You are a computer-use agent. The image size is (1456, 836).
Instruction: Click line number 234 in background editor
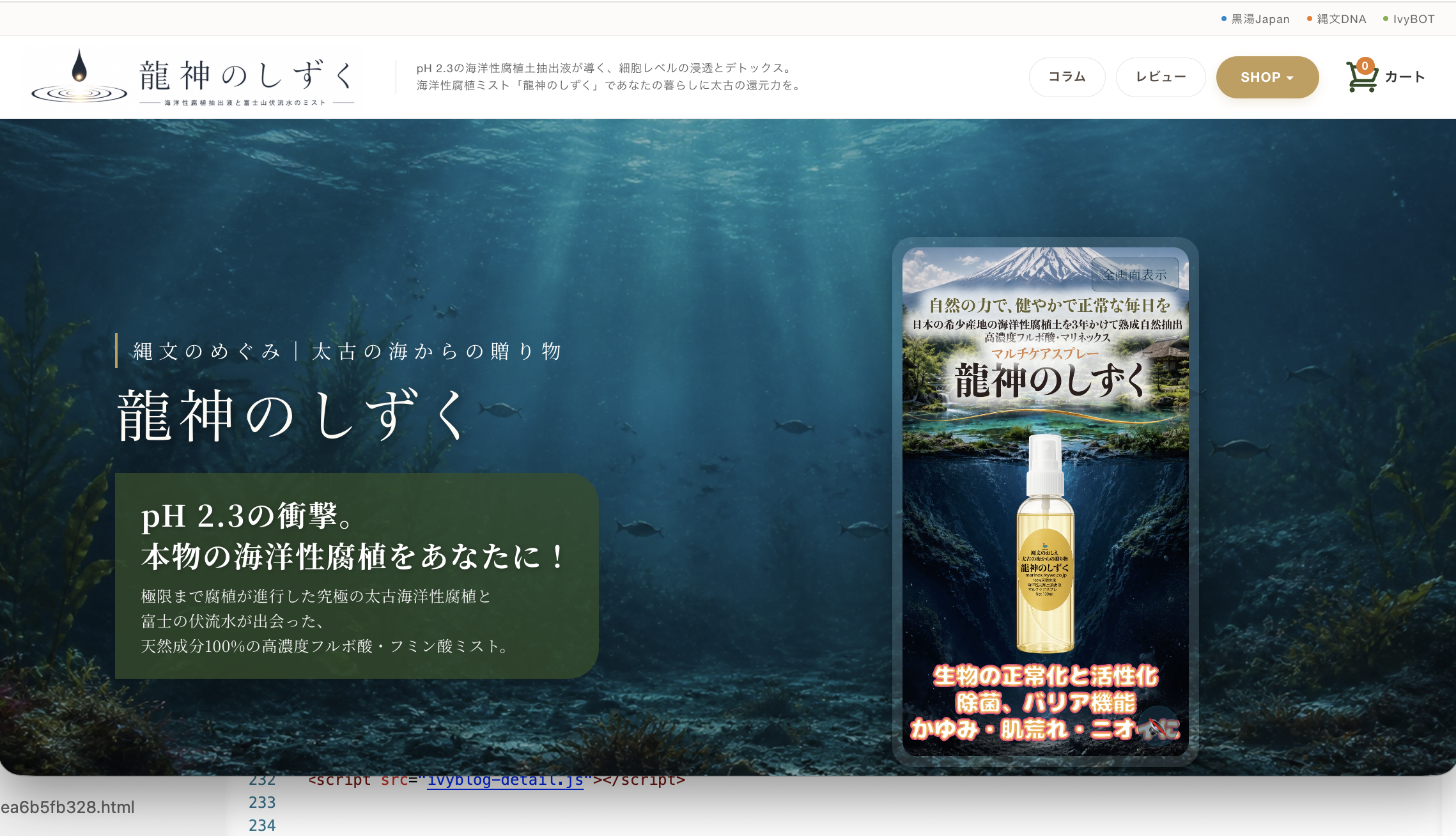click(x=262, y=826)
